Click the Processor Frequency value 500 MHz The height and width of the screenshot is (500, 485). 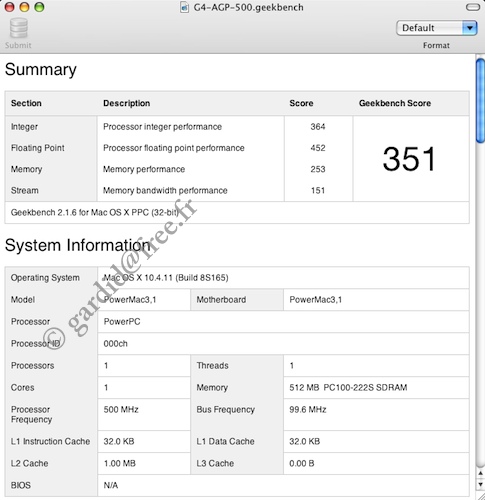(121, 410)
